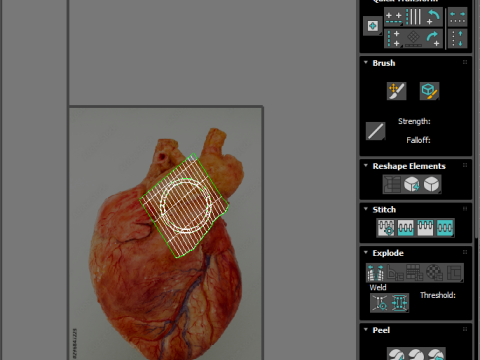Space the selection vertically
Viewport: 480px width, 360px height.
tap(457, 39)
